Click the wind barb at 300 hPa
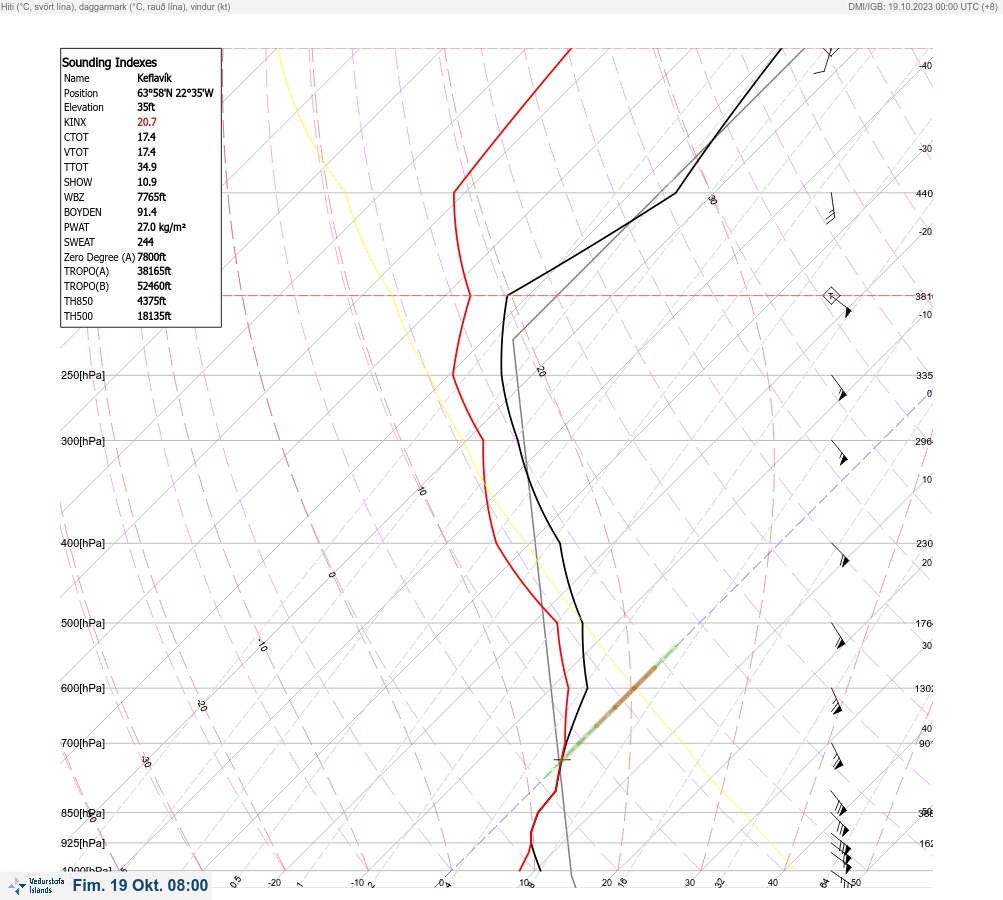This screenshot has height=900, width=1003. 839,453
